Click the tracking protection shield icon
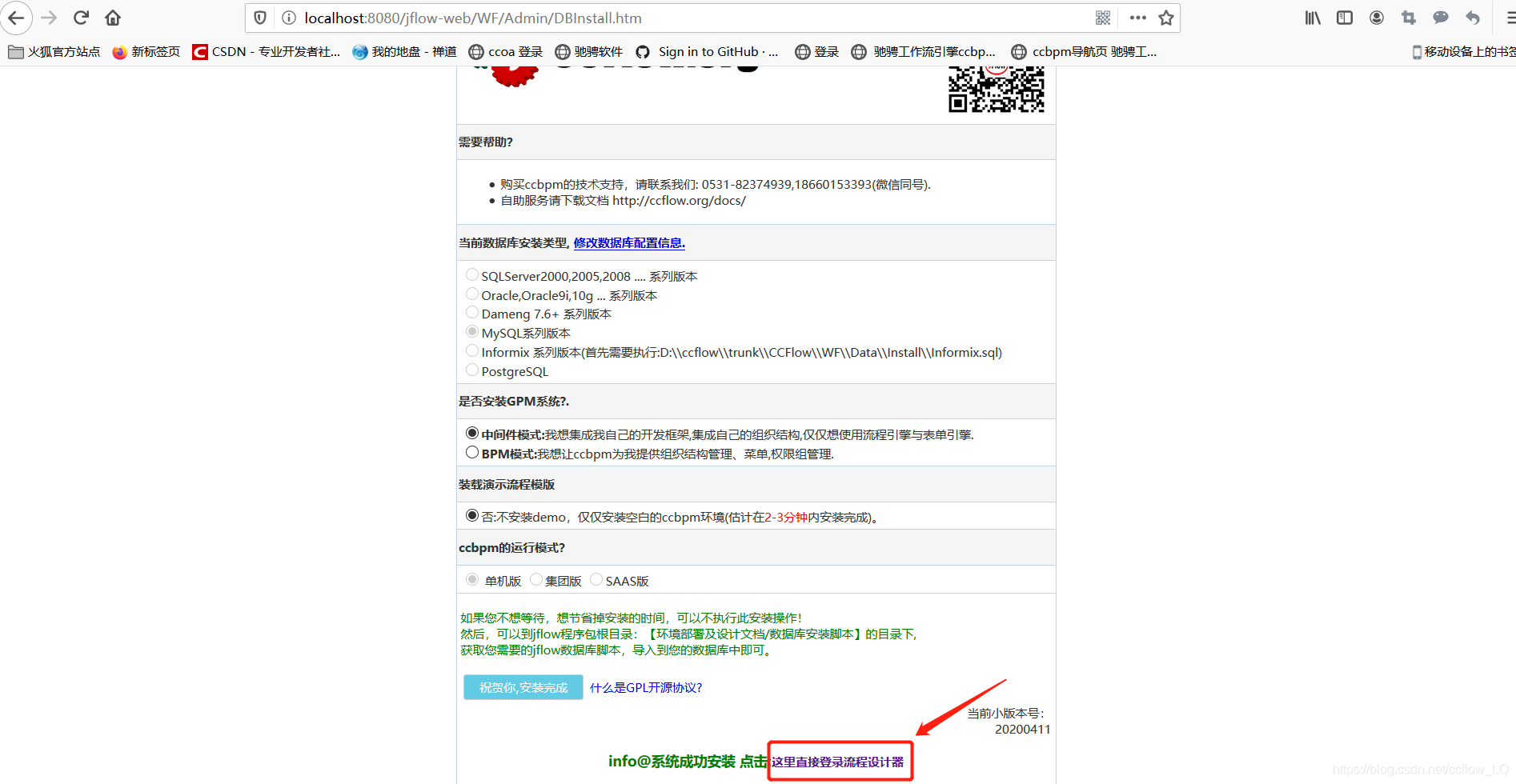Viewport: 1516px width, 784px height. coord(260,18)
